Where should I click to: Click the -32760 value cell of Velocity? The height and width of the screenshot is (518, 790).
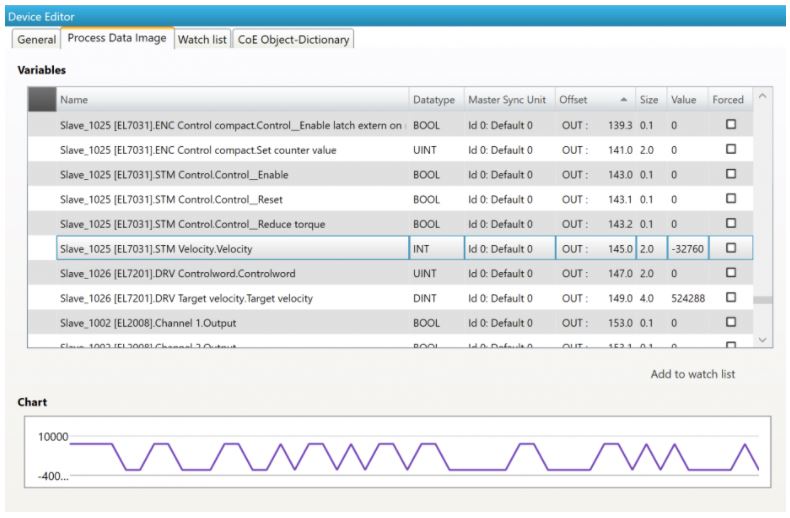(x=686, y=247)
